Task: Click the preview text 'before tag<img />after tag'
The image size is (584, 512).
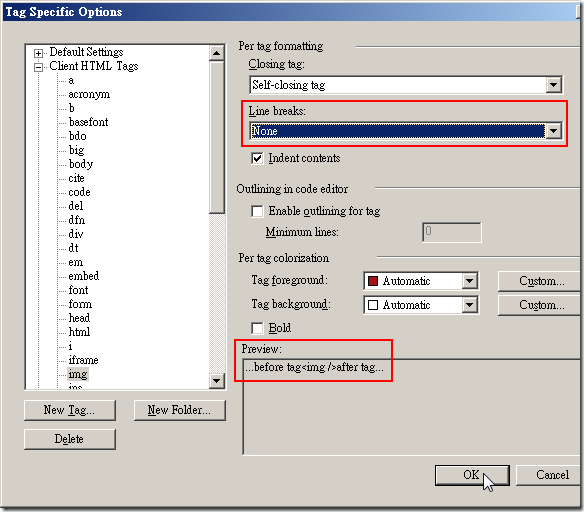Action: [x=314, y=367]
